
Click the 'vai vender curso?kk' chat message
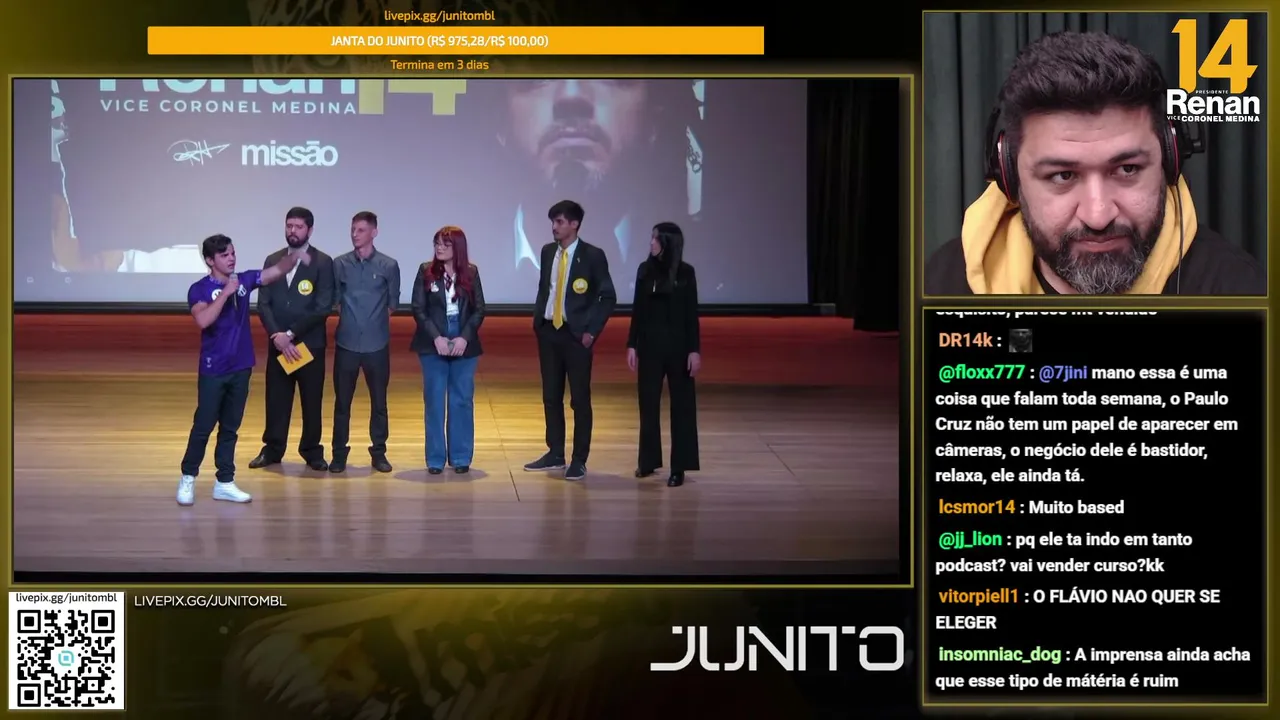point(1064,553)
